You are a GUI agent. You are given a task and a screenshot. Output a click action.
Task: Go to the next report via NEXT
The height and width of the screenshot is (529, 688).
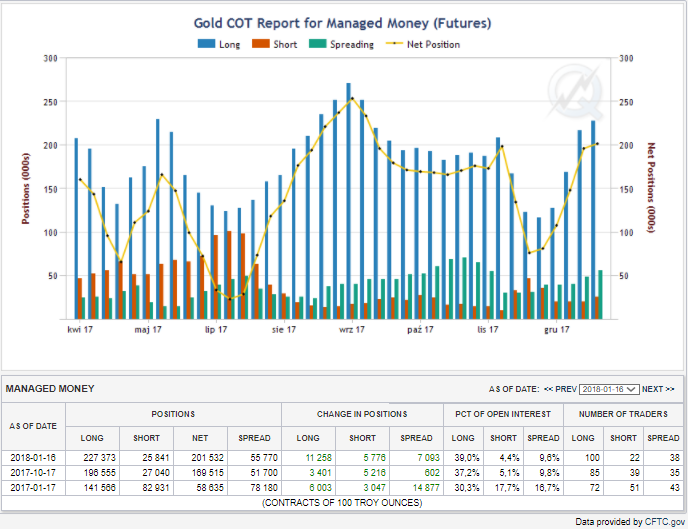(x=658, y=389)
